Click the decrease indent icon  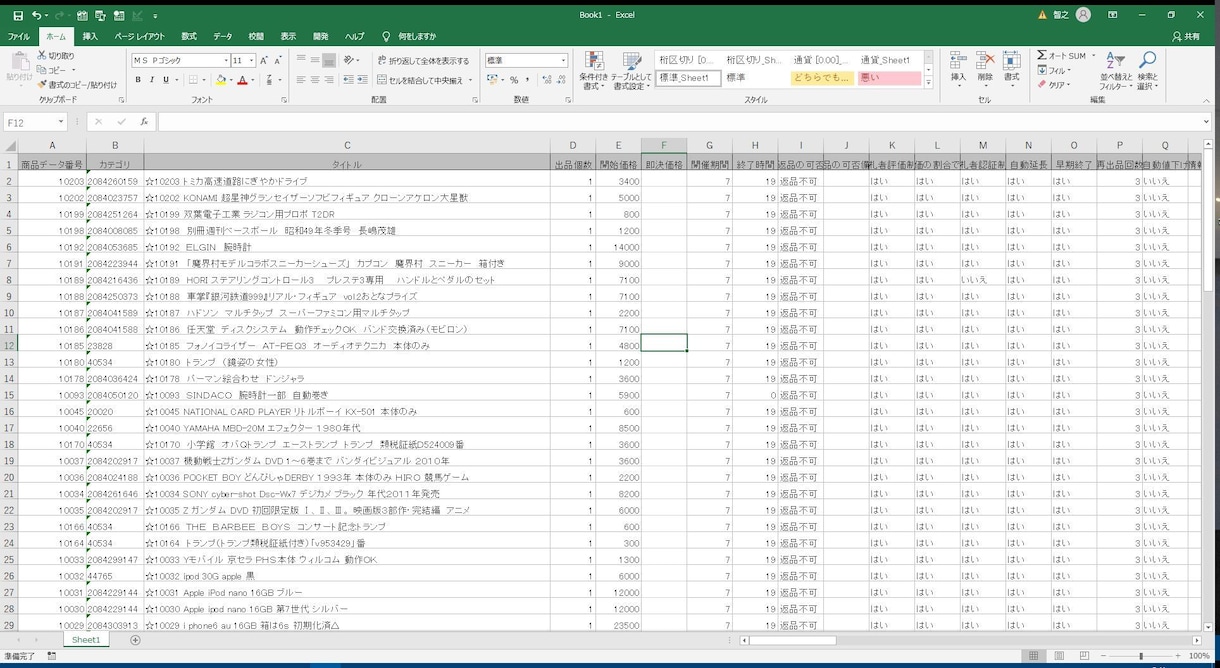coord(347,80)
